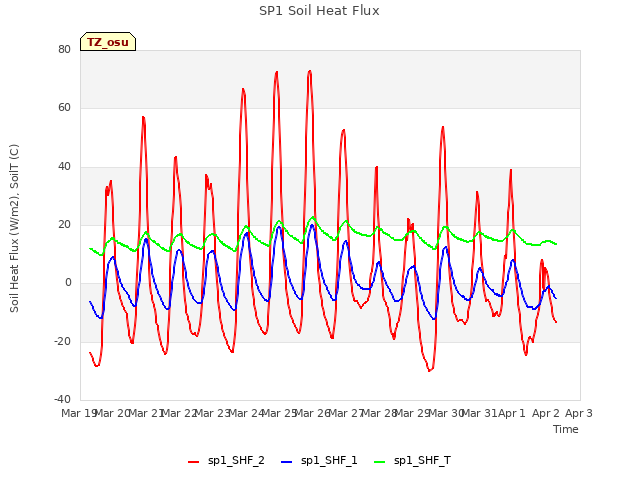This screenshot has width=640, height=480.
Task: Click the Mar 24 x-axis tick label
Action: point(246,413)
